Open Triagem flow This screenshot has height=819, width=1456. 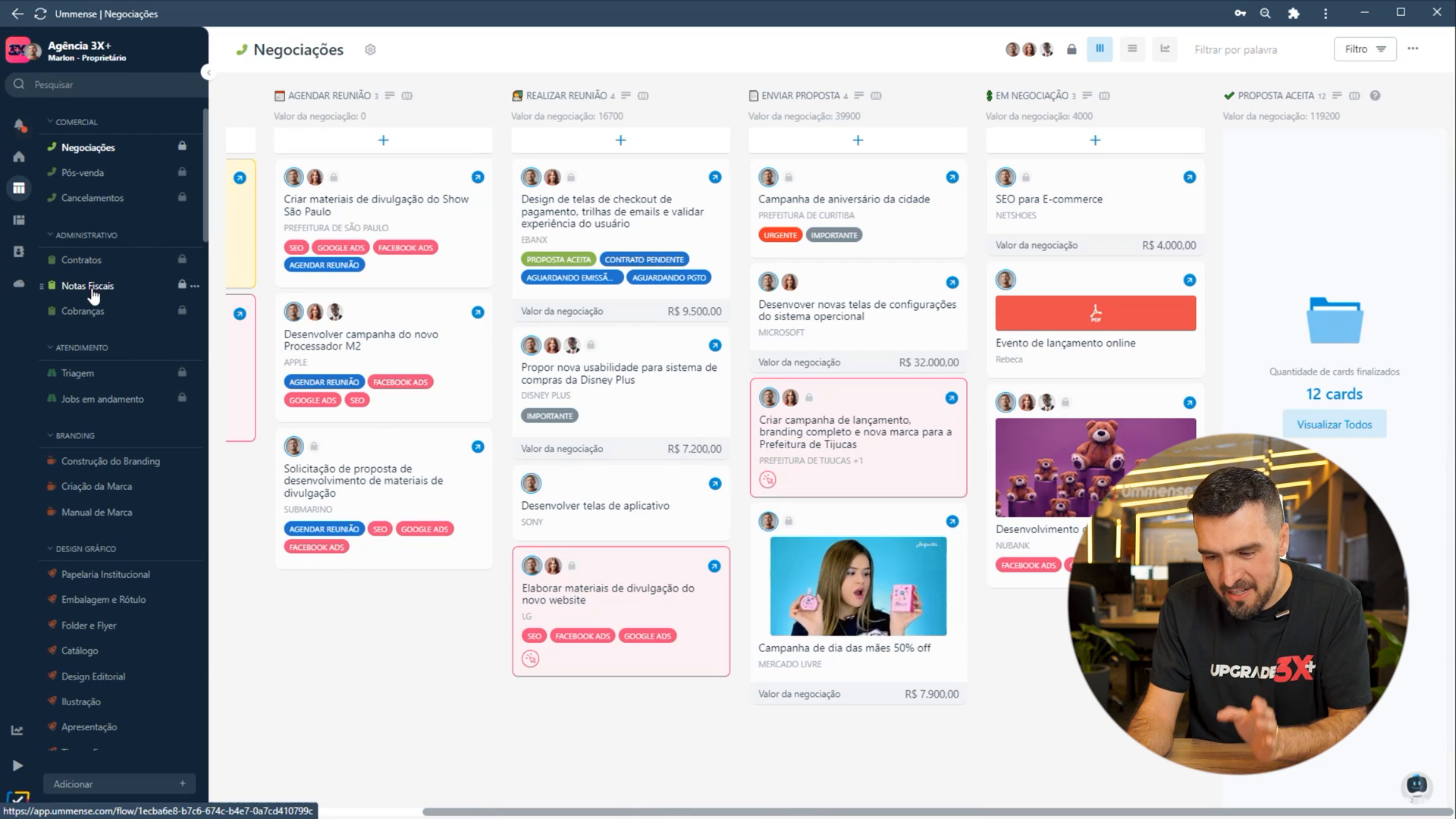[x=77, y=373]
